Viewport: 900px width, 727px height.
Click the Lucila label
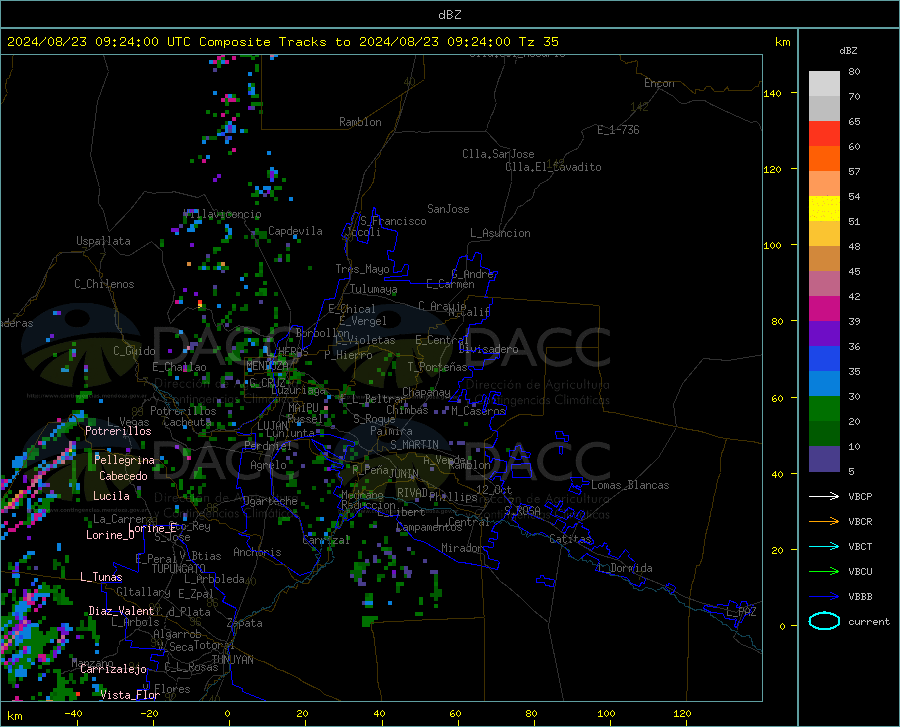coord(111,496)
